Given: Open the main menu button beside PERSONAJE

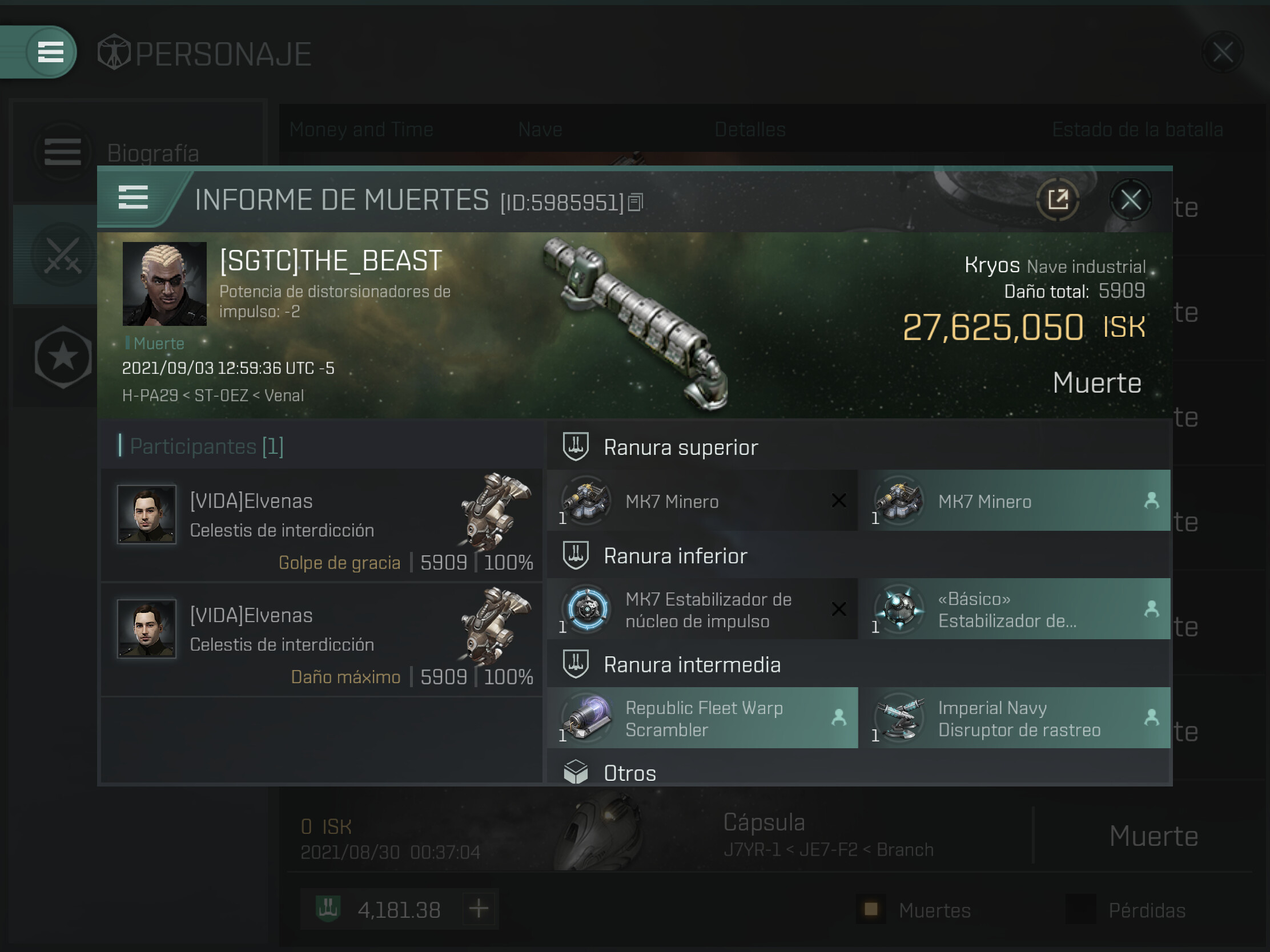Looking at the screenshot, I should point(50,52).
